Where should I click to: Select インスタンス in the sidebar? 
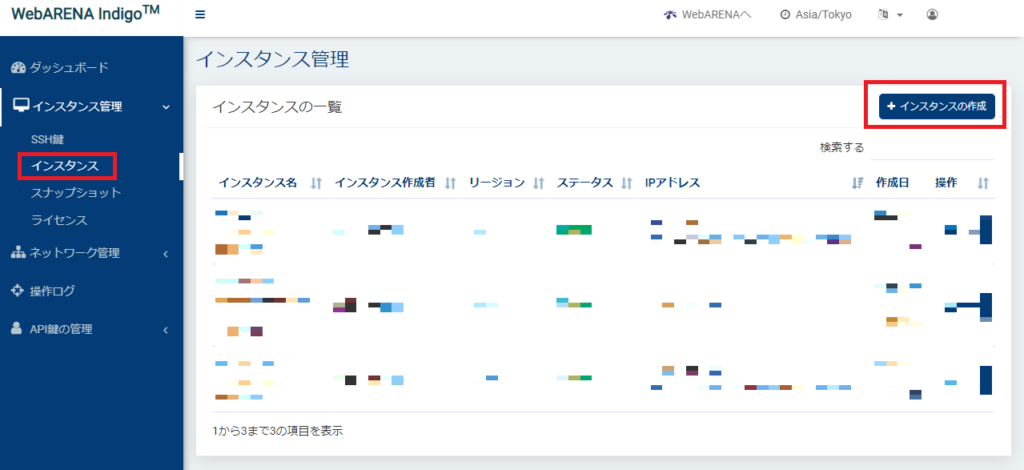click(x=65, y=166)
